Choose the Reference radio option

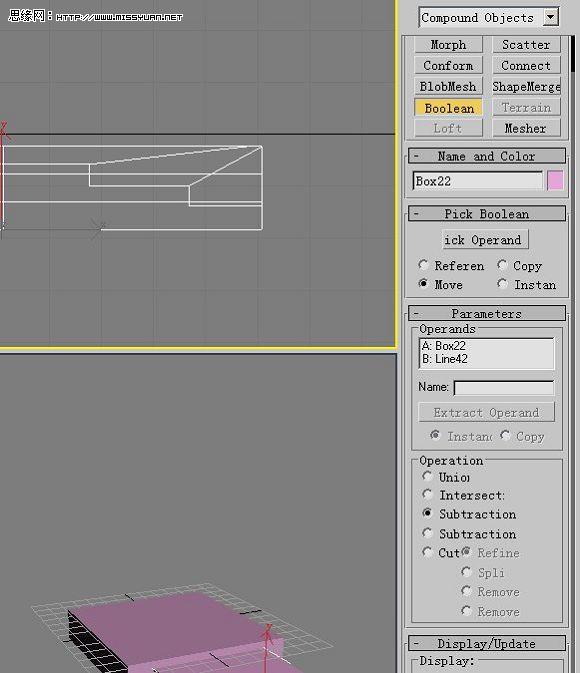point(451,266)
